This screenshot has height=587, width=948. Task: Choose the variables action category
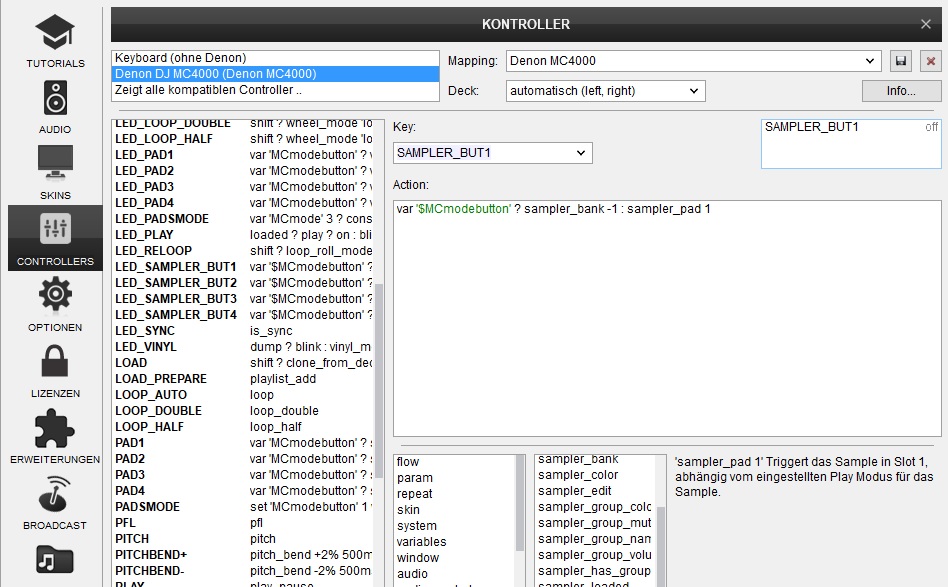[455, 542]
